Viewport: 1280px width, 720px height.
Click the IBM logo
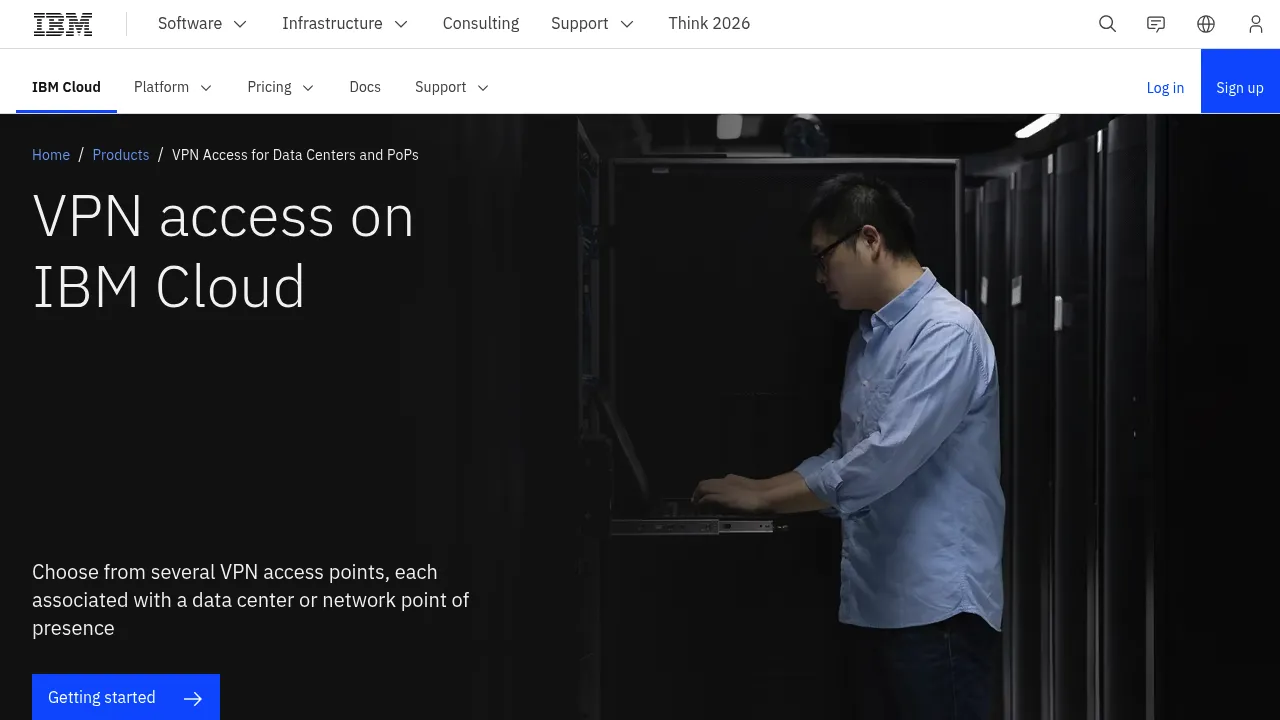point(63,24)
